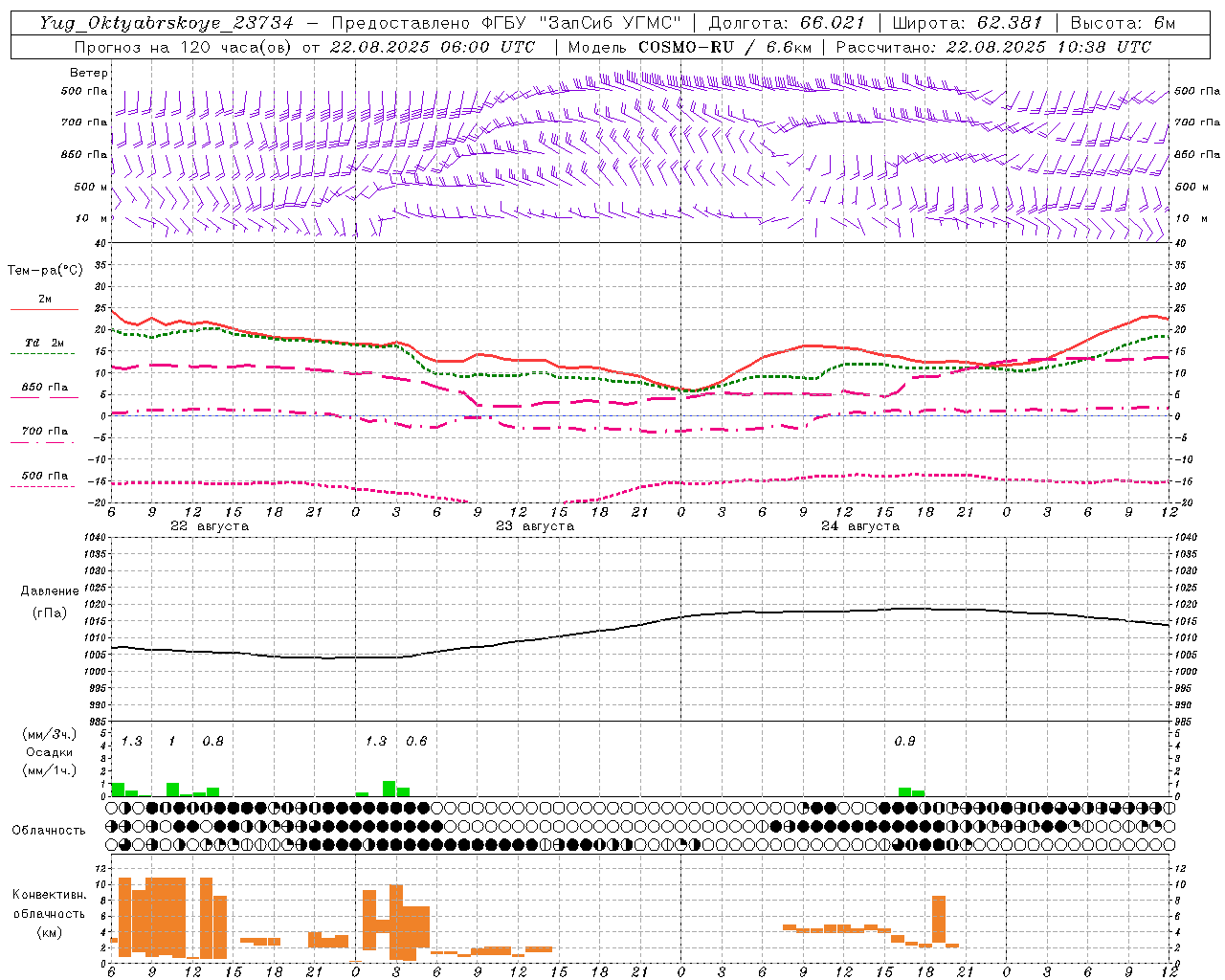1225x980 pixels.
Task: Click the elevation text Высота: 6м
Action: [1123, 23]
